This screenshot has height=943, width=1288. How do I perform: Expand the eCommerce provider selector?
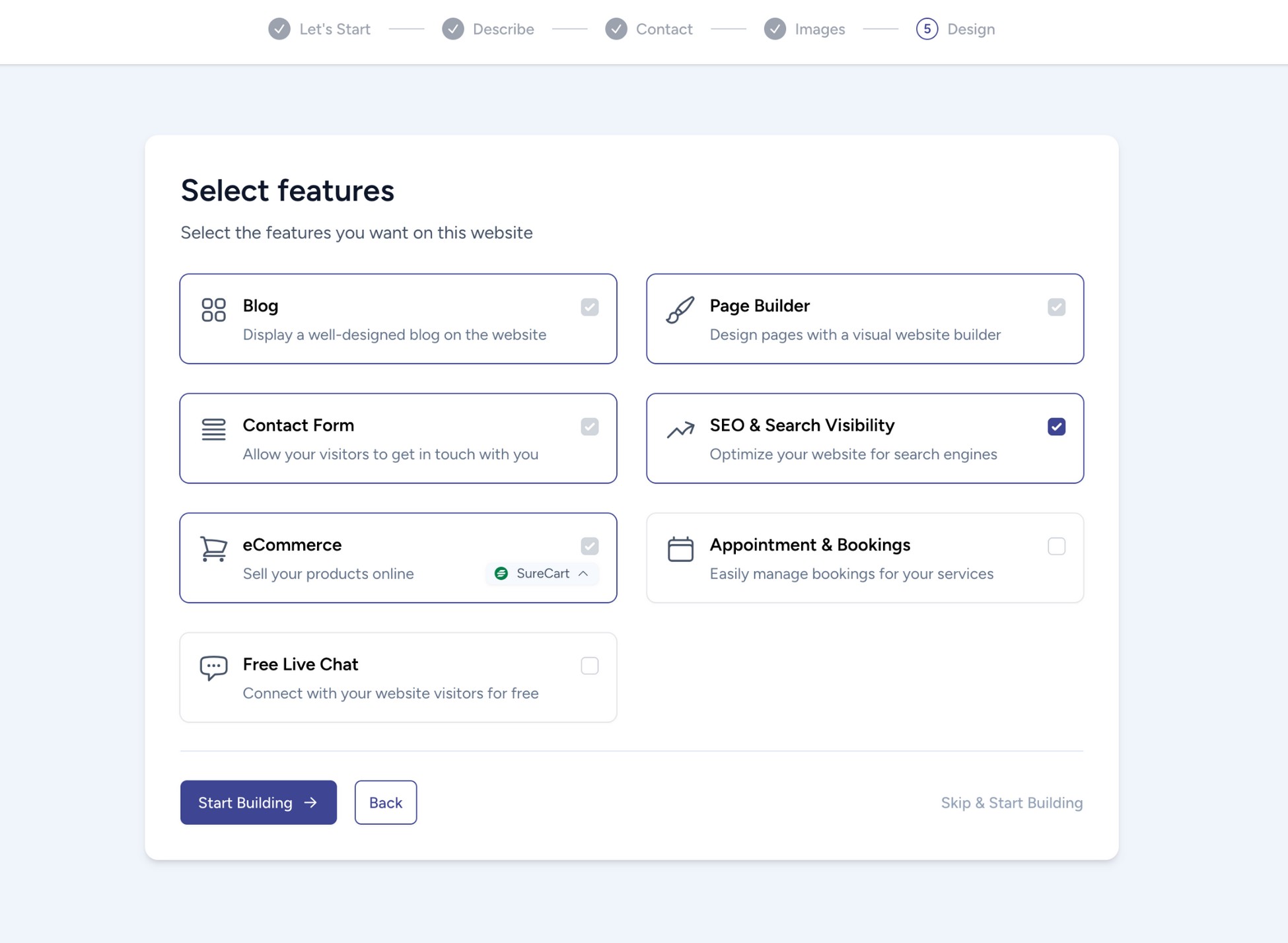[542, 573]
